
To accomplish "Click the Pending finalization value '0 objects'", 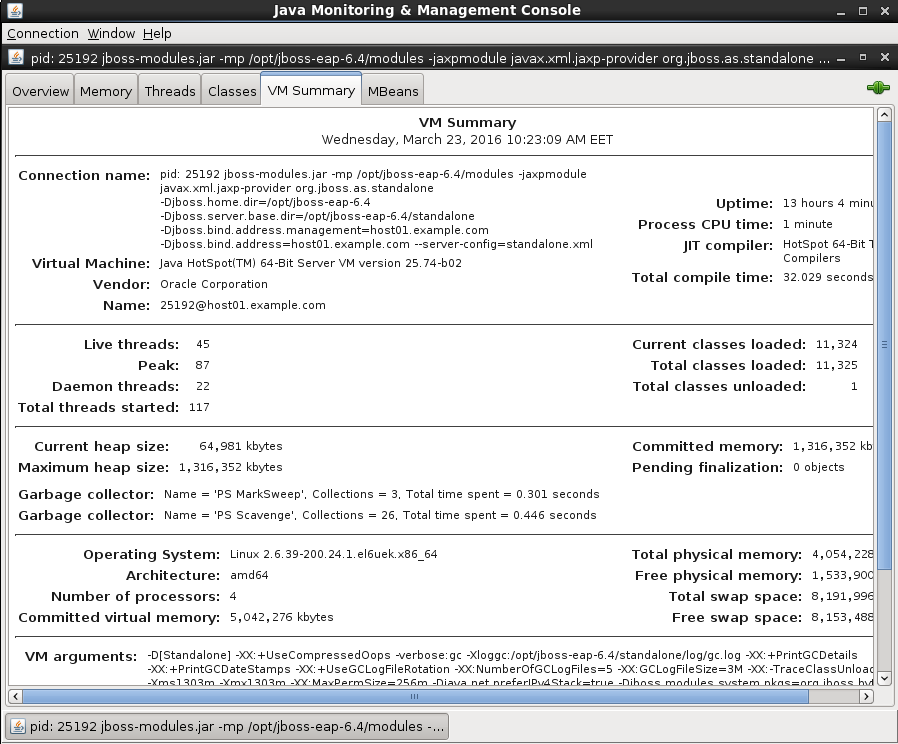I will point(818,467).
